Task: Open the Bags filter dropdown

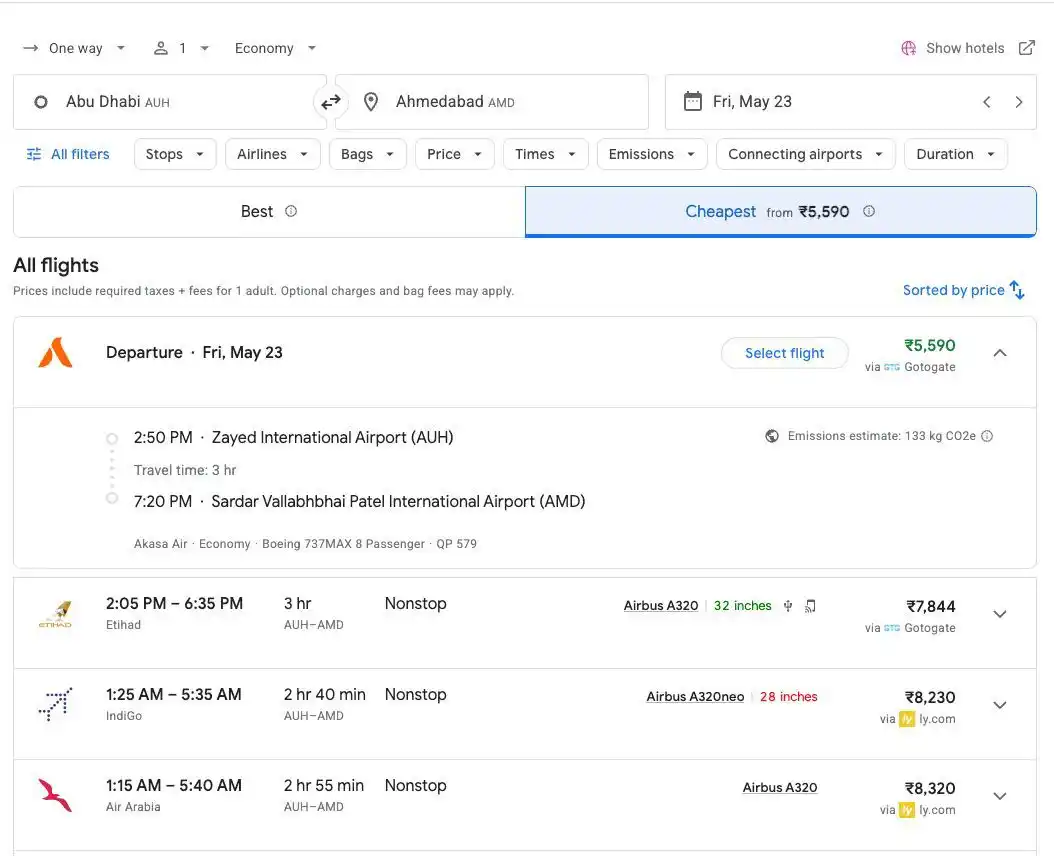Action: (x=368, y=154)
